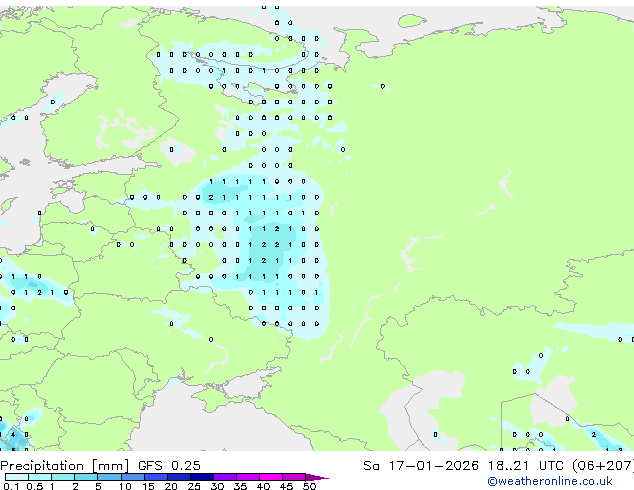The height and width of the screenshot is (490, 634).
Task: Click the 45 to 50 mm legend swatch
Action: coord(294,477)
